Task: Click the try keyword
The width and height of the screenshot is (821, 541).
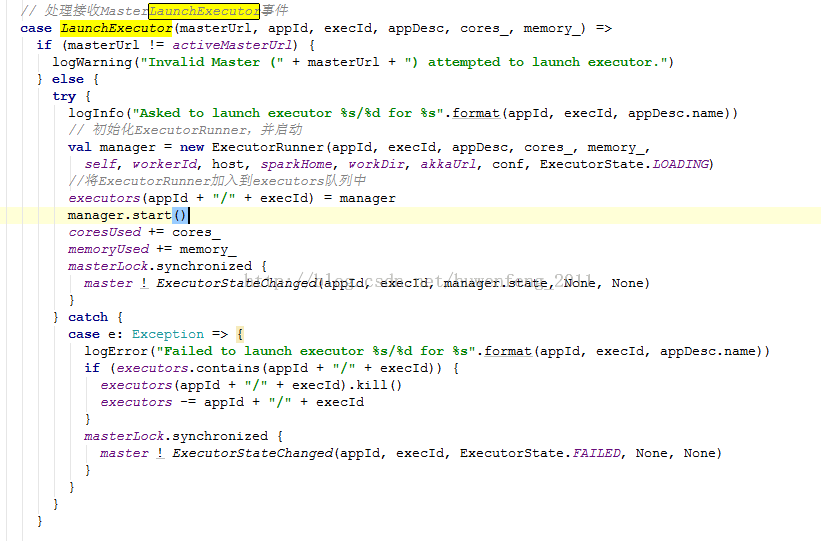Action: coord(64,96)
